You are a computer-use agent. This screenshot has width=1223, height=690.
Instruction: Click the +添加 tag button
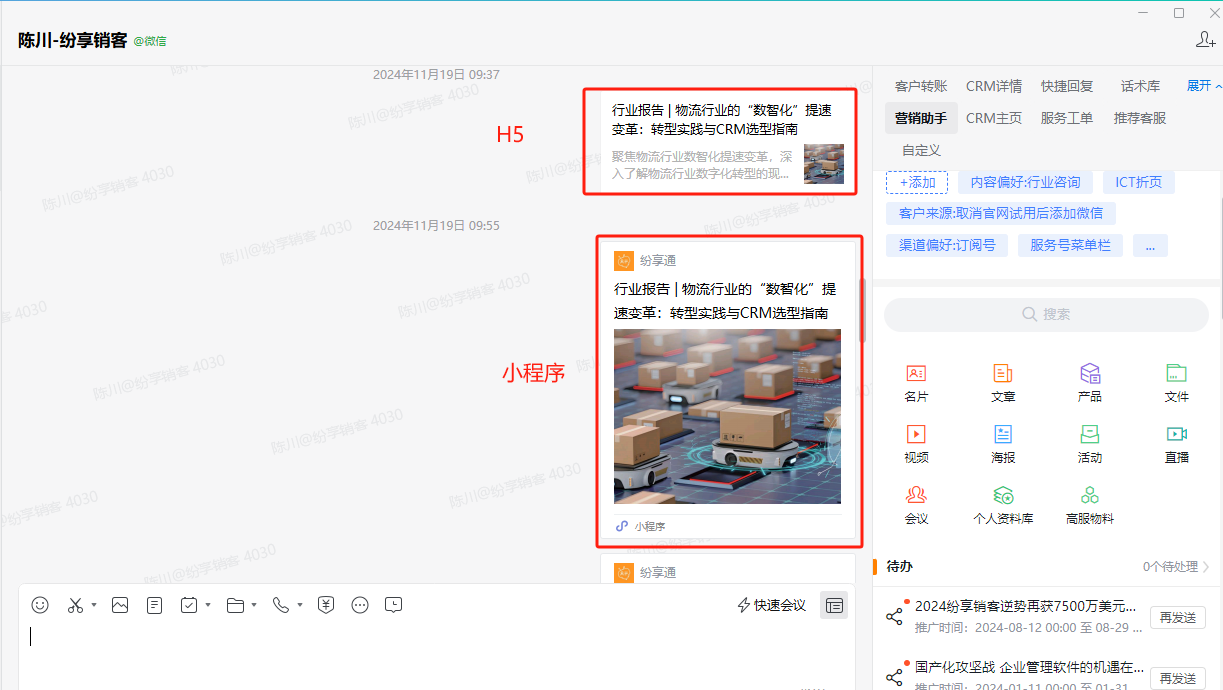[x=917, y=182]
